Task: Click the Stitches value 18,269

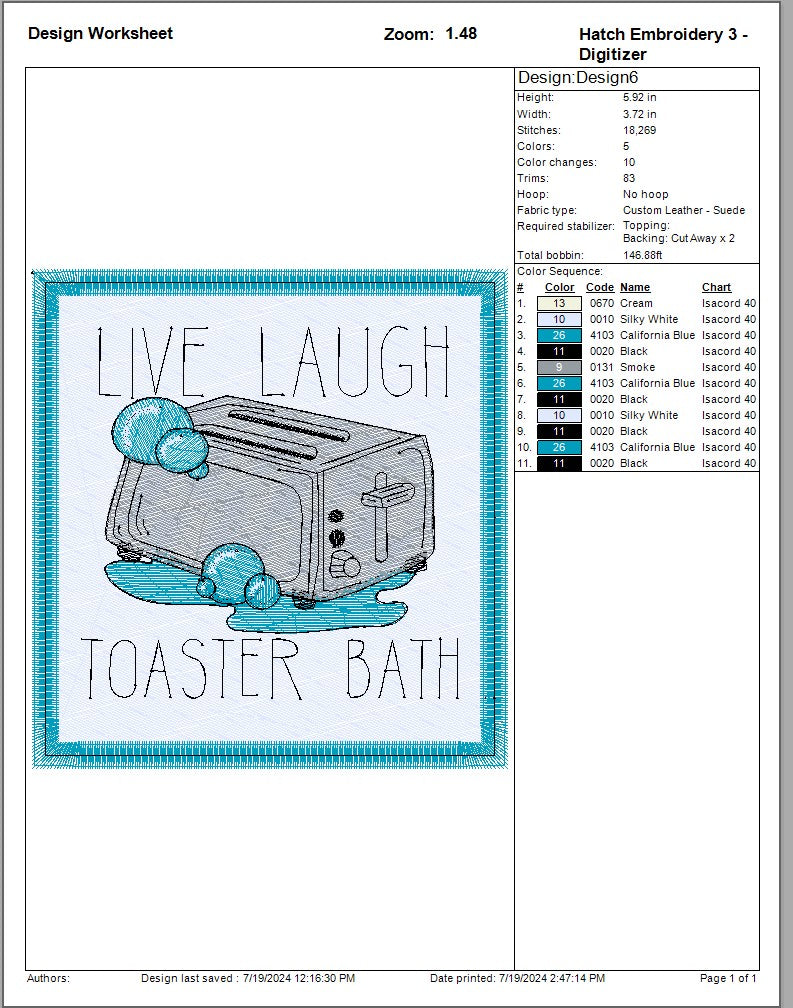Action: point(640,130)
